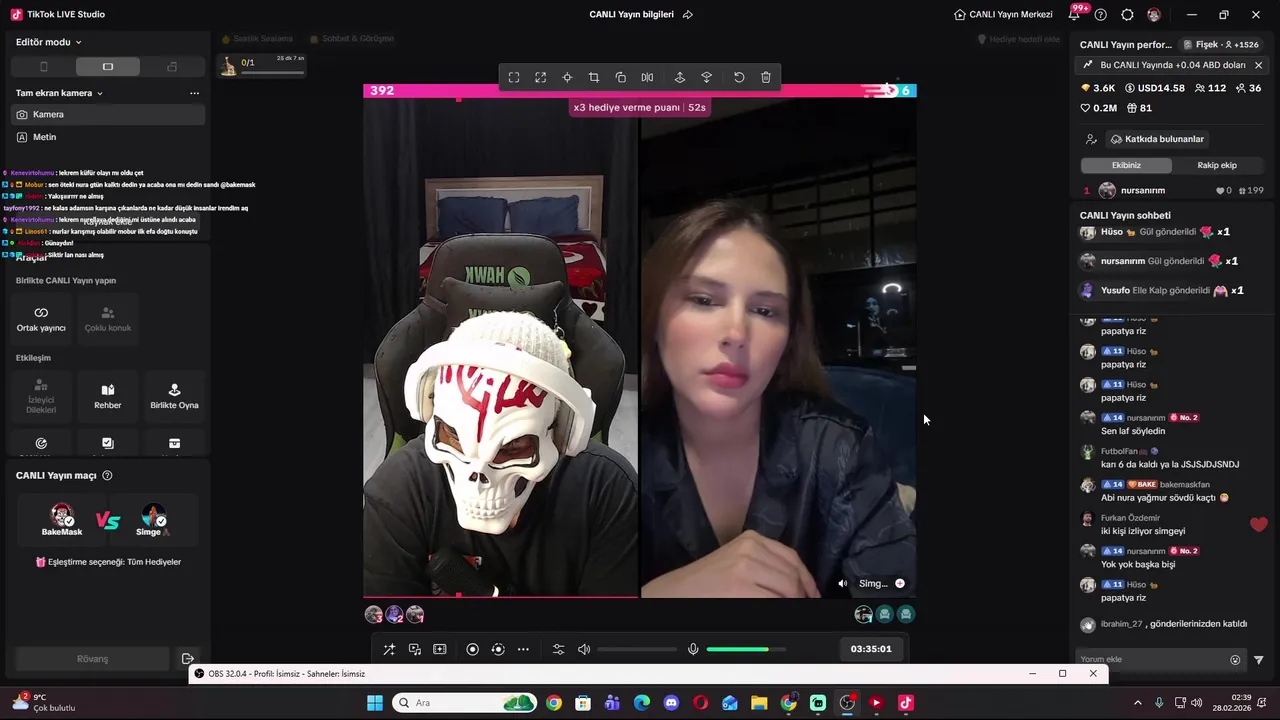The height and width of the screenshot is (720, 1280).
Task: Open the Katkıda bulunanlar tab
Action: 1157,139
